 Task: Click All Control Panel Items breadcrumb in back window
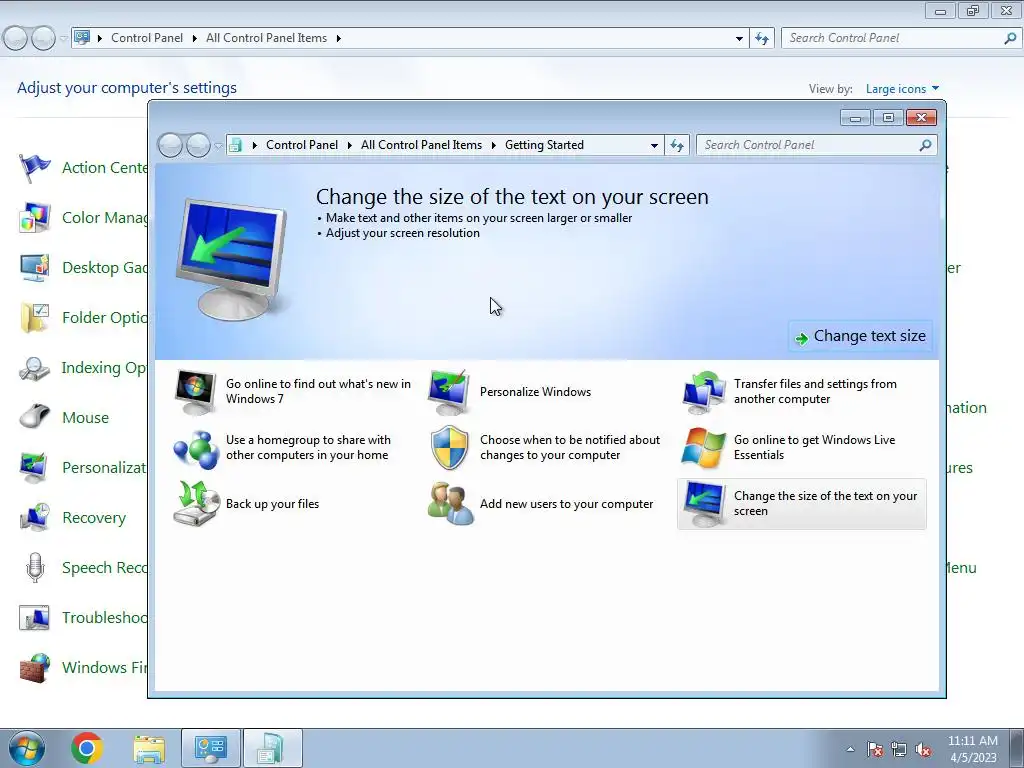266,38
